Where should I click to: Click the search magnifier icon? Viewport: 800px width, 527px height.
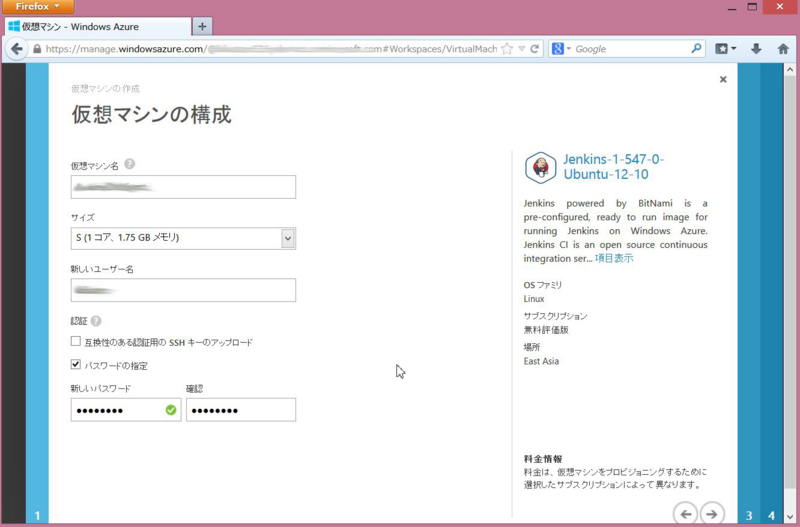(x=696, y=48)
